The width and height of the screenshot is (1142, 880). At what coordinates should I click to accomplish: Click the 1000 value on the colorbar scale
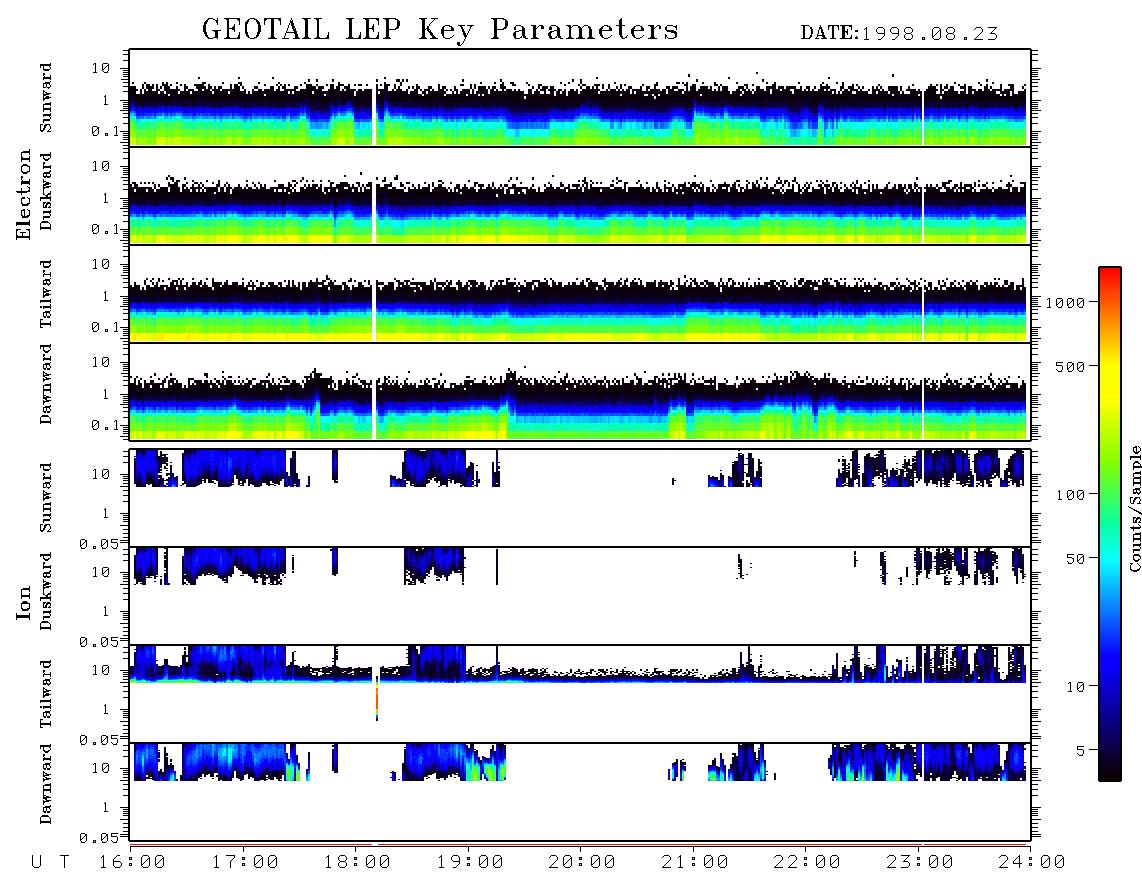(1066, 302)
